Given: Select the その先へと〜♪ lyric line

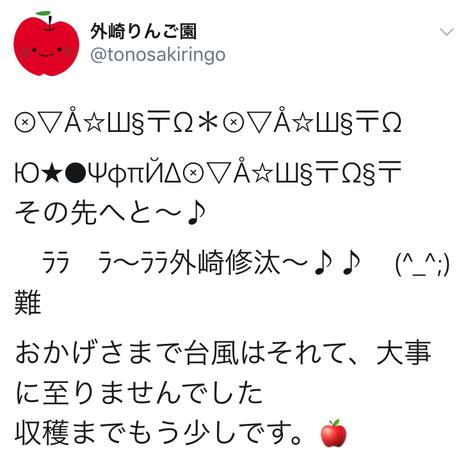Looking at the screenshot, I should click(110, 213).
